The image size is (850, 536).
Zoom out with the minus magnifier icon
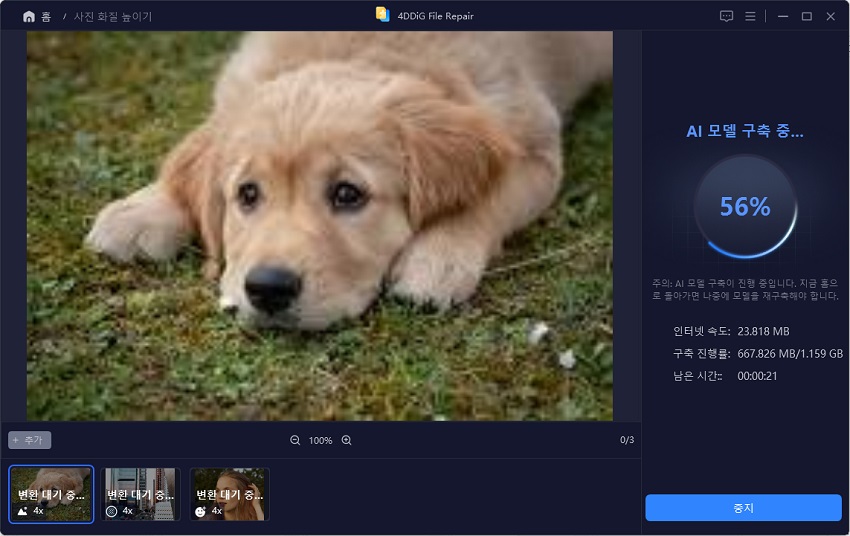[x=295, y=440]
